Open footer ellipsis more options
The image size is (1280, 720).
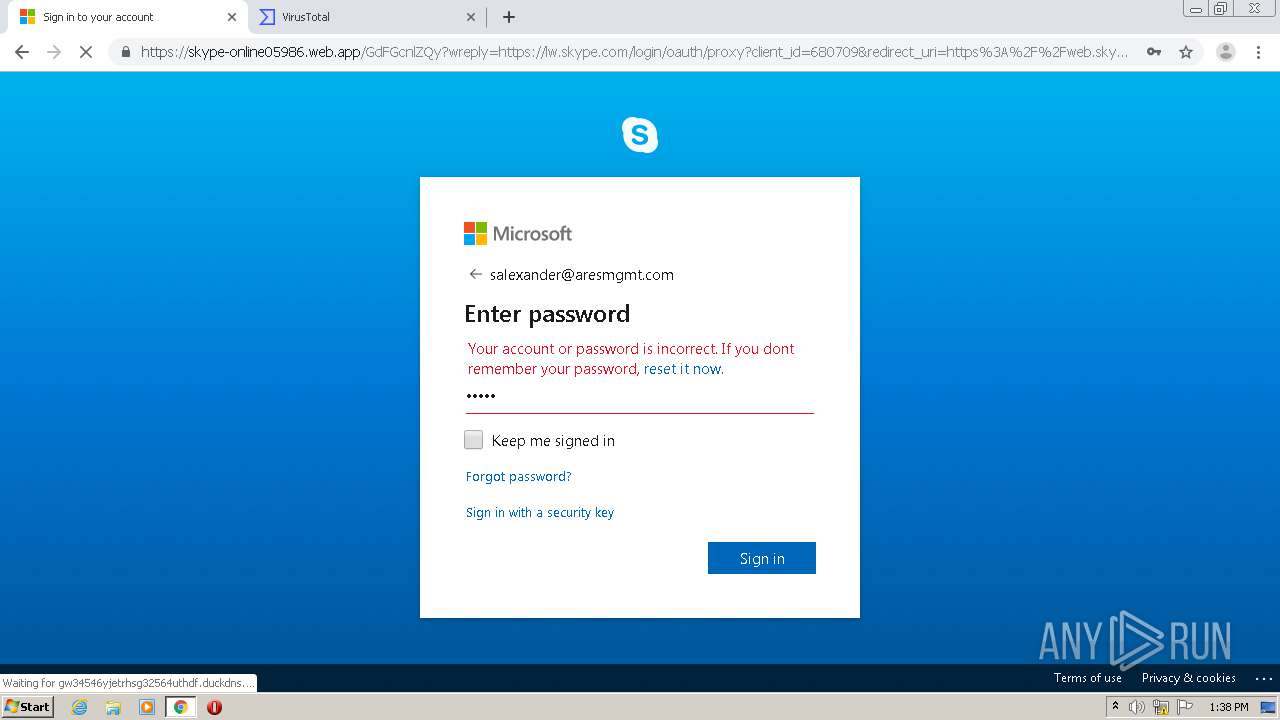[x=1263, y=678]
